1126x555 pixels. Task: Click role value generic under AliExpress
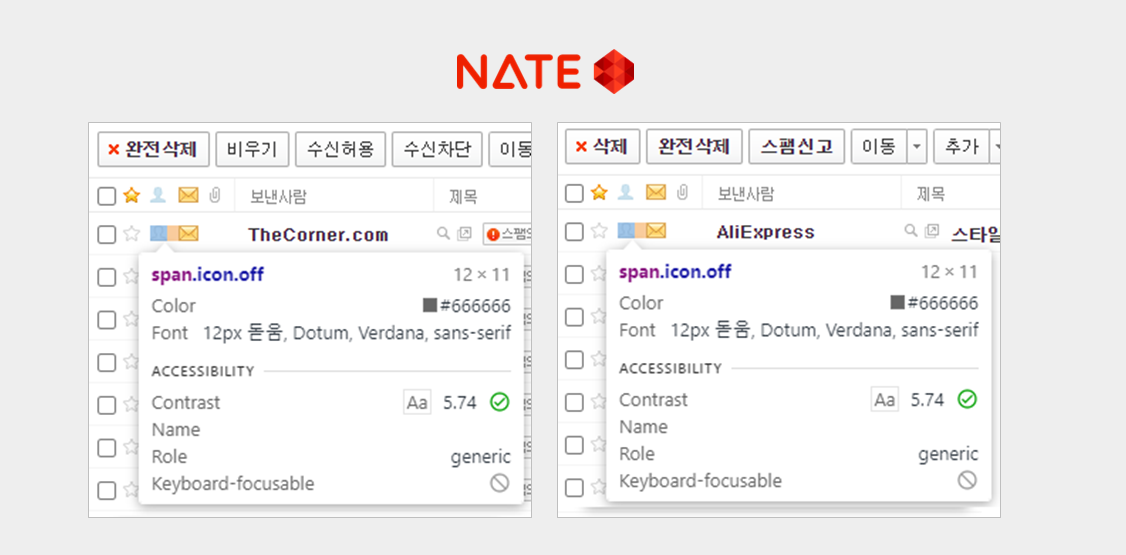(949, 454)
